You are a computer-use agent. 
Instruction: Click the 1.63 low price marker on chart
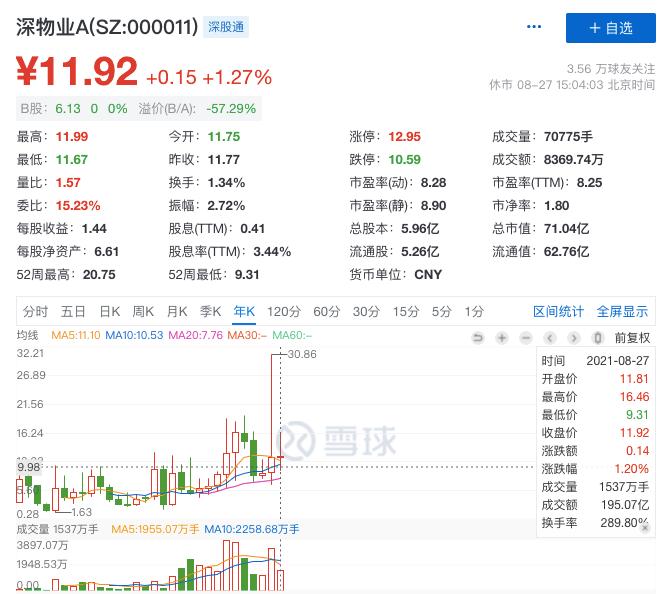[x=81, y=512]
